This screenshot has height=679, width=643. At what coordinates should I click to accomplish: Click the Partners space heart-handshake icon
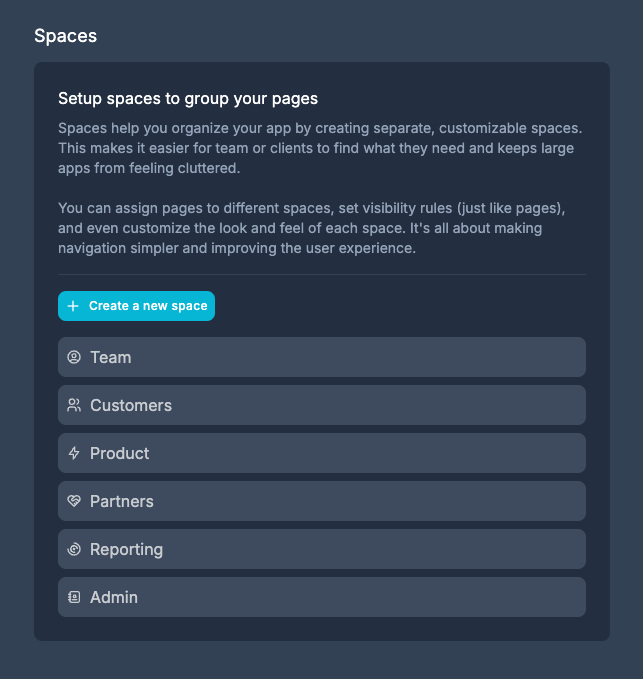point(74,501)
